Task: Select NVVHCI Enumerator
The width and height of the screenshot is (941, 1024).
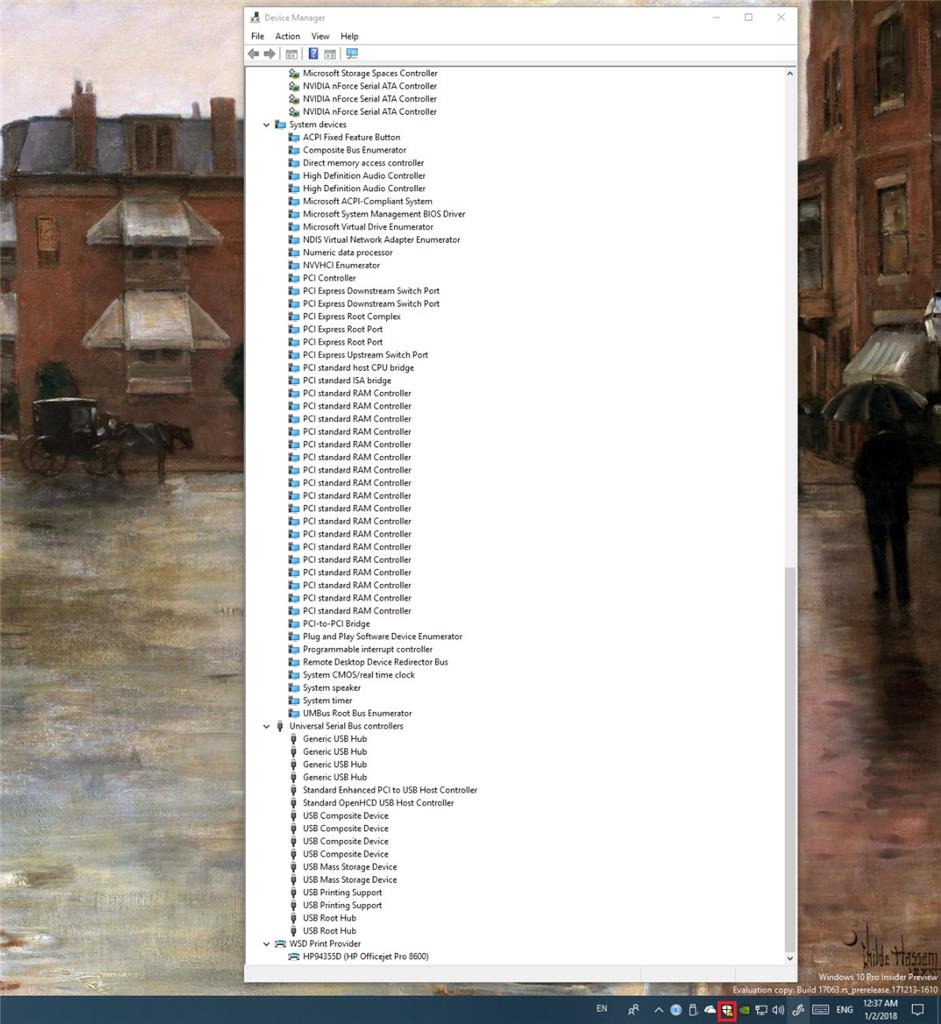Action: coord(341,265)
